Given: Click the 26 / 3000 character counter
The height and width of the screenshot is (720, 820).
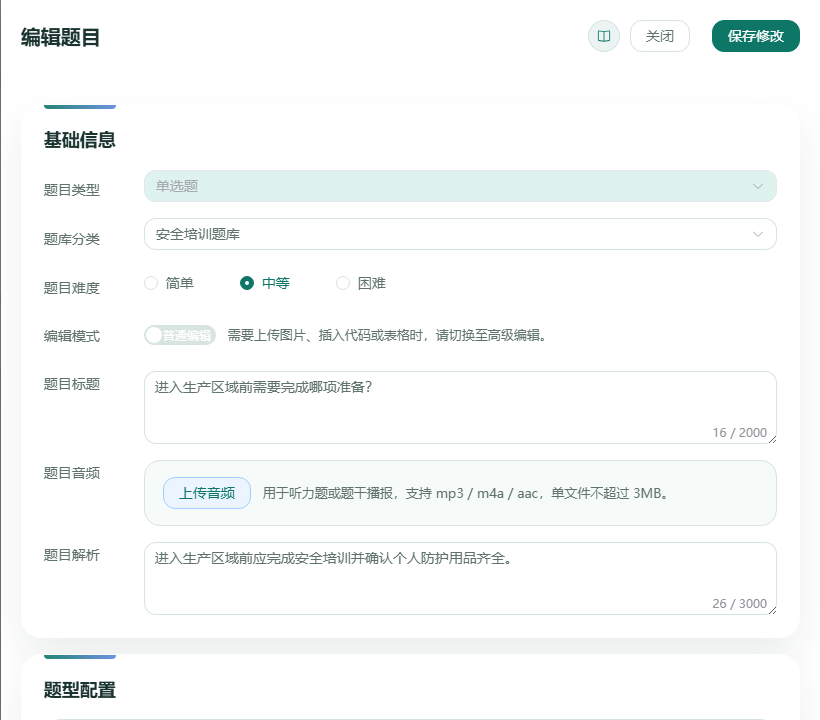Looking at the screenshot, I should tap(739, 603).
